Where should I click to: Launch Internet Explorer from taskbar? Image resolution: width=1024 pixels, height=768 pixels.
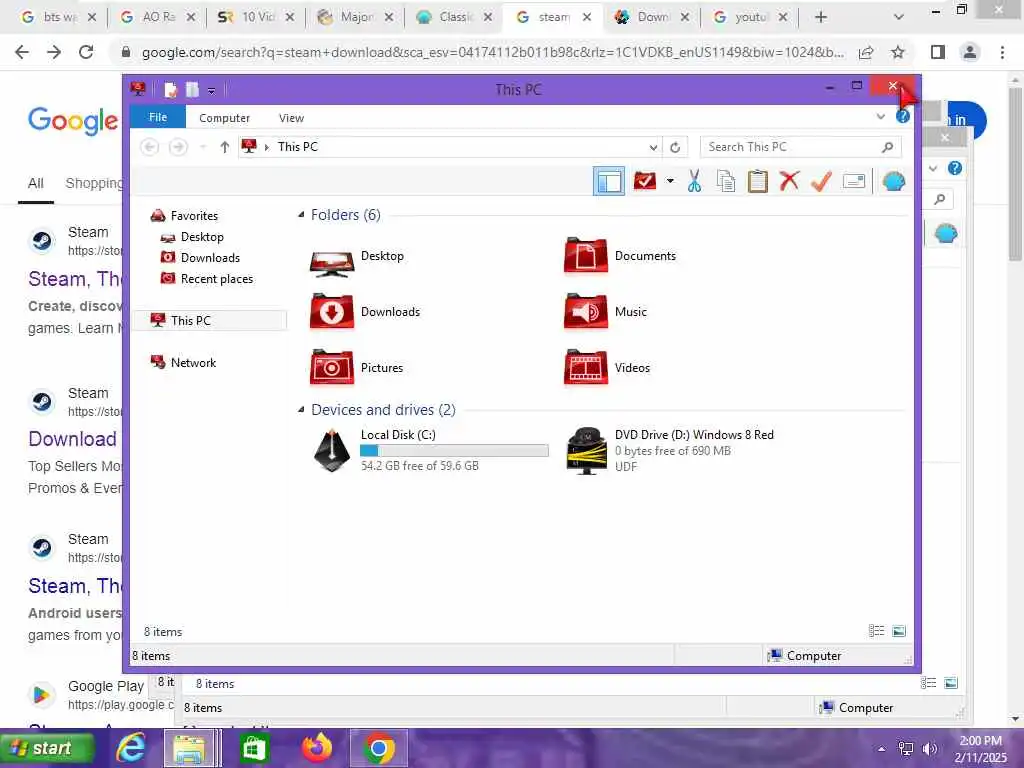pos(129,748)
